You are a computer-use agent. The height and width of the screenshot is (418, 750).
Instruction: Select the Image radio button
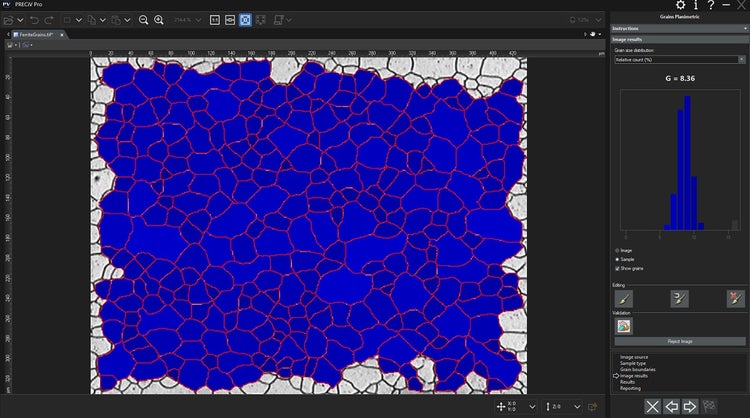point(617,250)
